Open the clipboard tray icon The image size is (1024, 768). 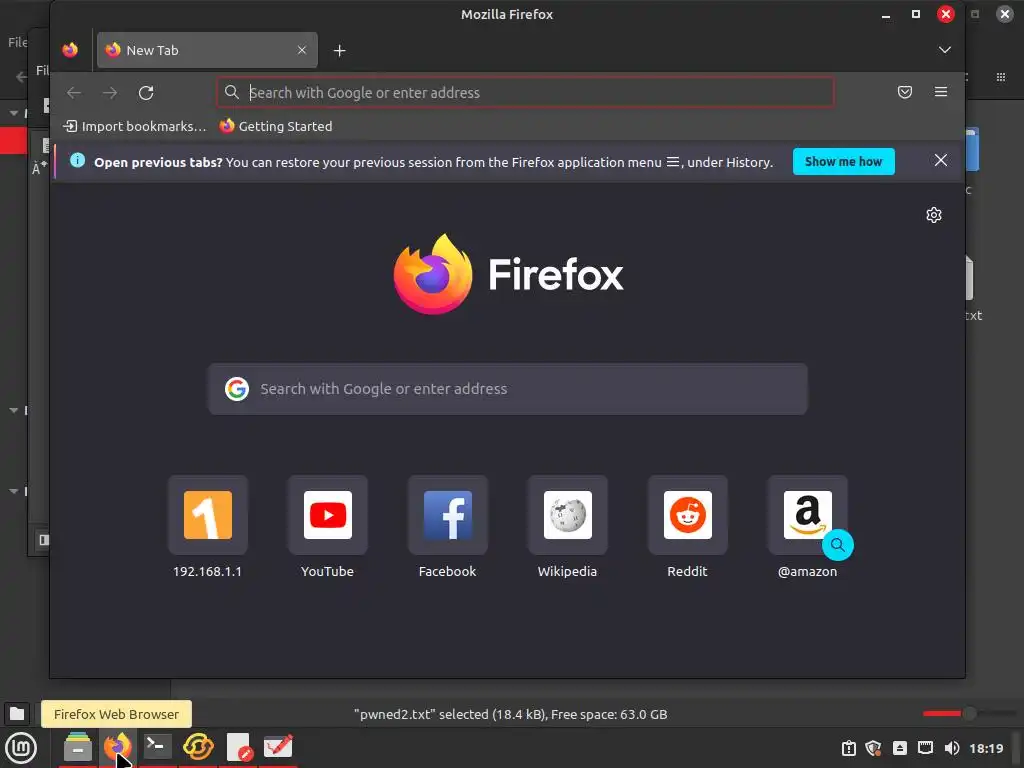848,748
